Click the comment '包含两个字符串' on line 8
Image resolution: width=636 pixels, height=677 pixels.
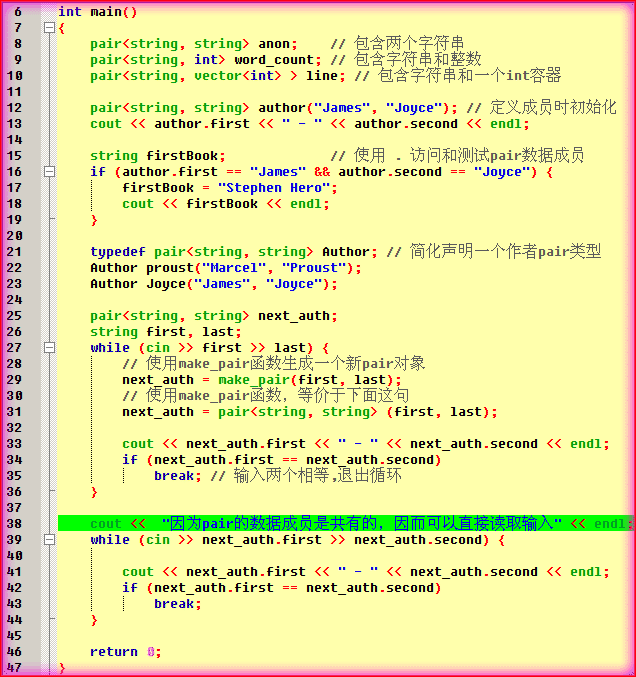(409, 43)
